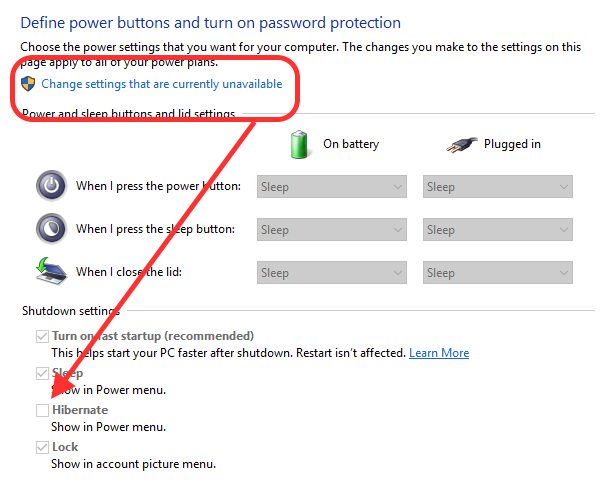Click the sleep button moon icon
This screenshot has height=500, width=603.
[52, 229]
